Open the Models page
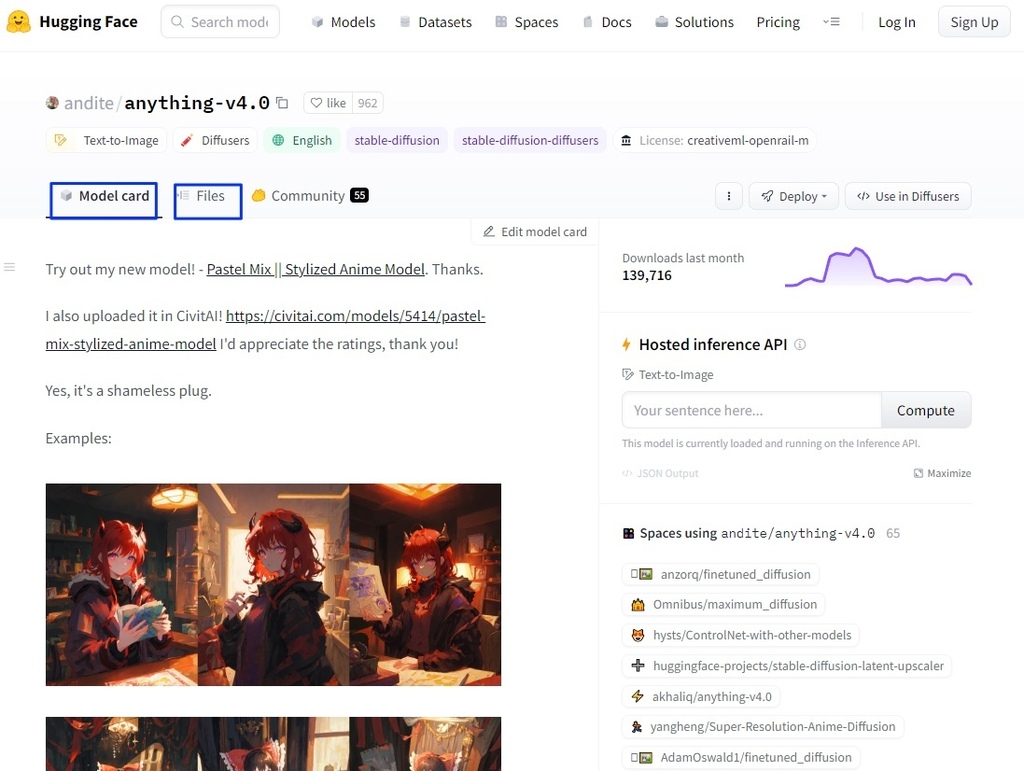 [344, 22]
